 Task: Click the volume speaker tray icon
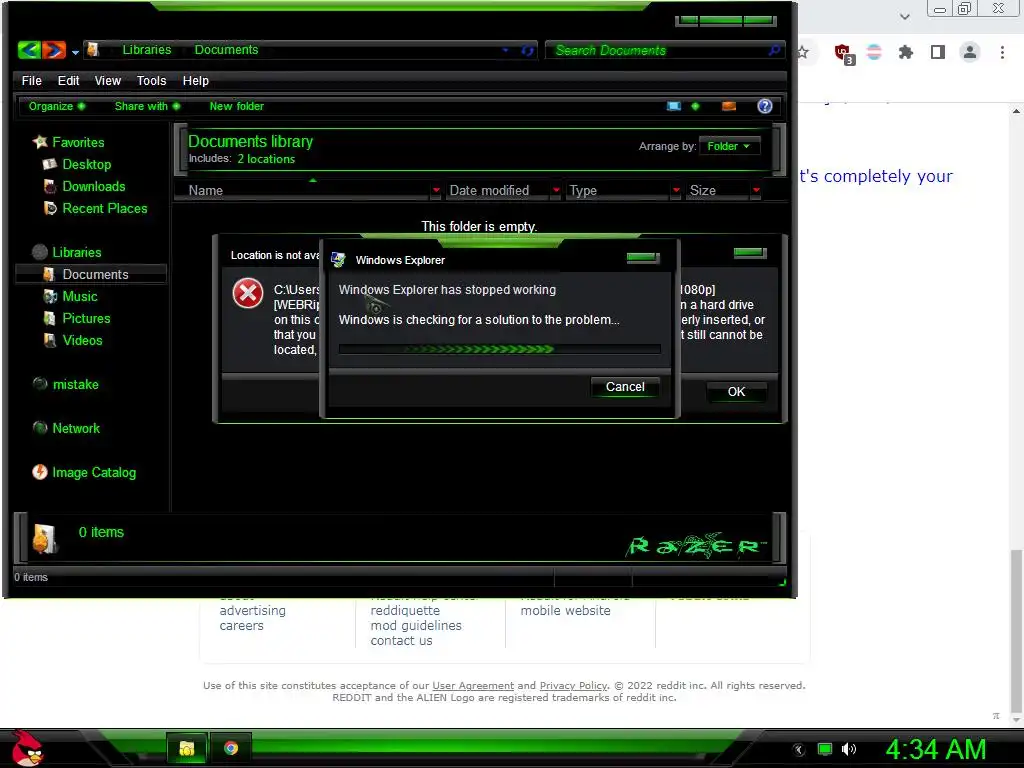[848, 749]
